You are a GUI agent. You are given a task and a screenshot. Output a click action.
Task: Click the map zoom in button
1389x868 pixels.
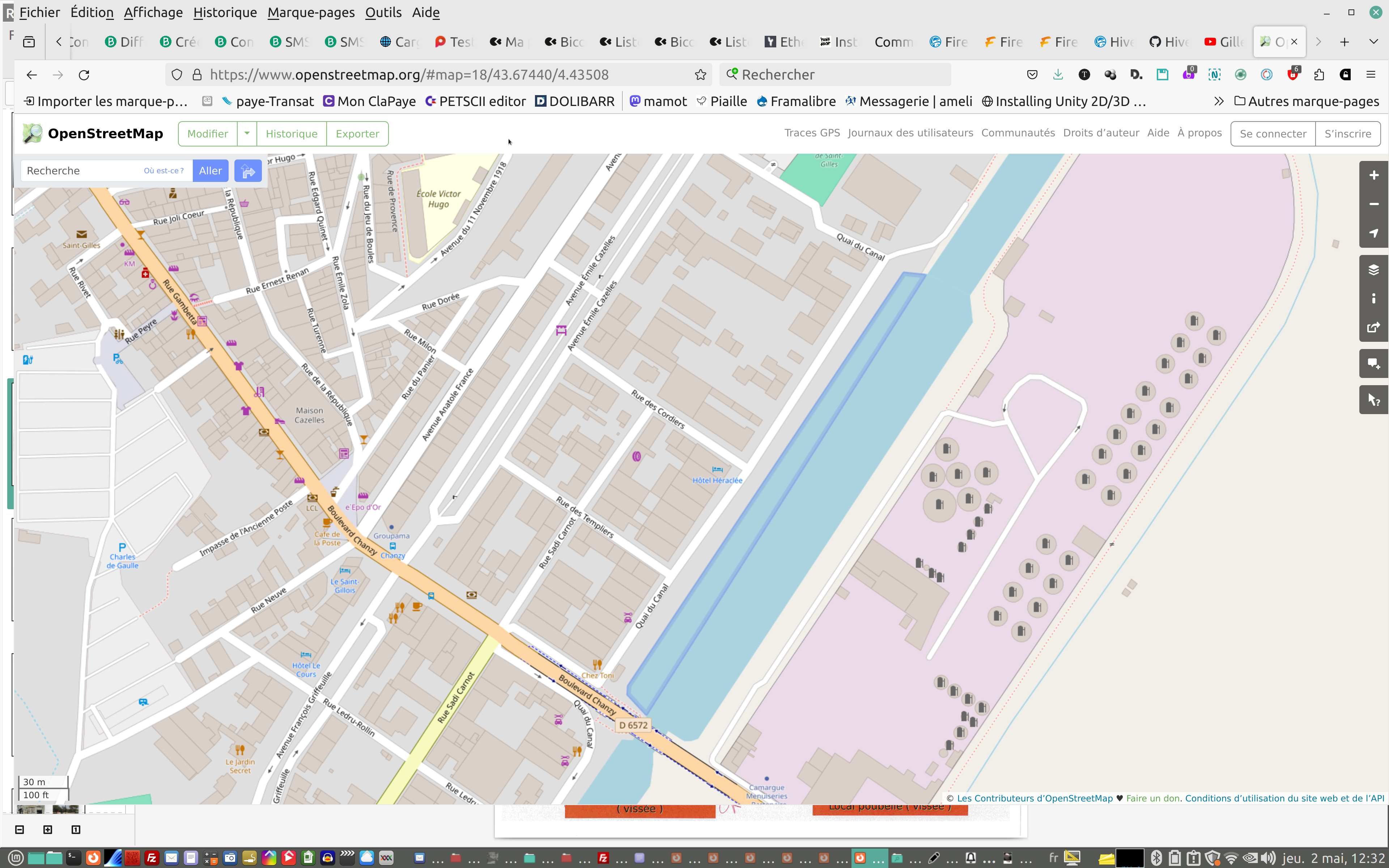pyautogui.click(x=1373, y=176)
